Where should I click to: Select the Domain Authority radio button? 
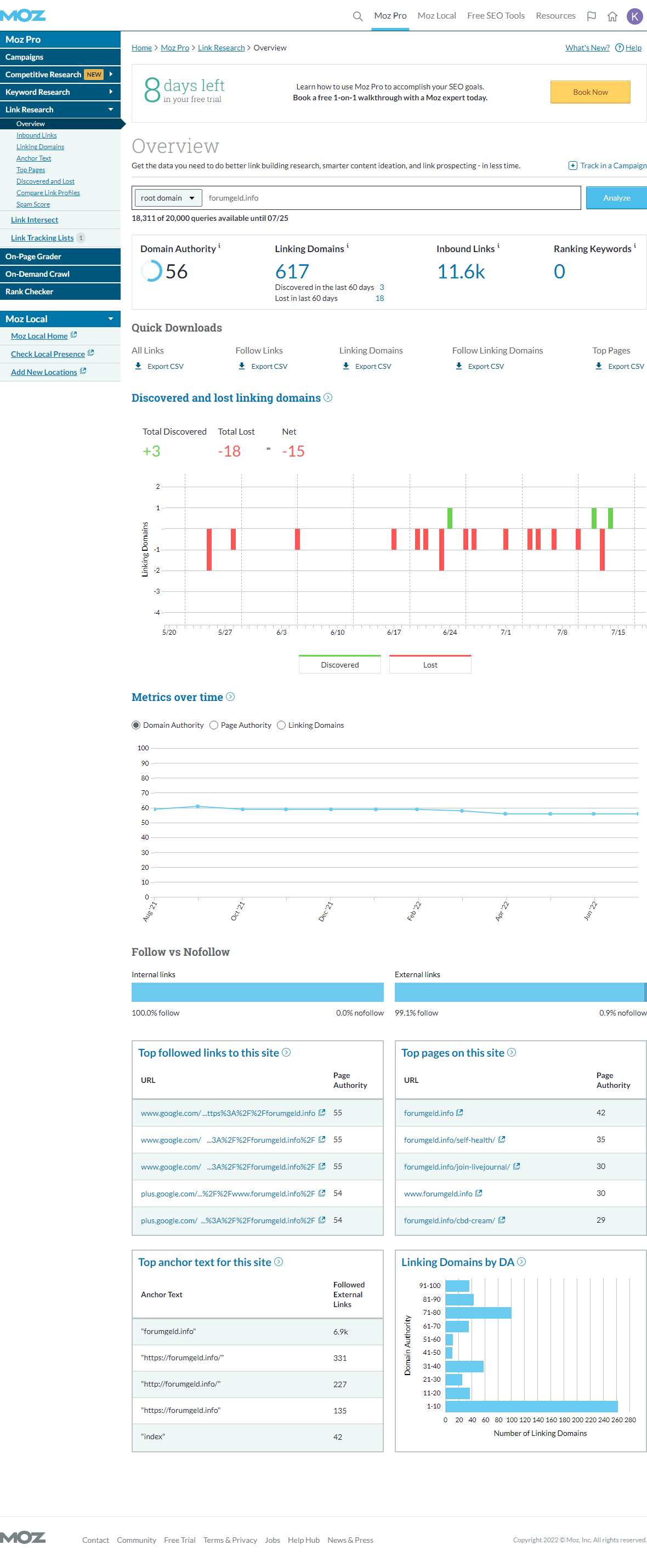pyautogui.click(x=137, y=726)
